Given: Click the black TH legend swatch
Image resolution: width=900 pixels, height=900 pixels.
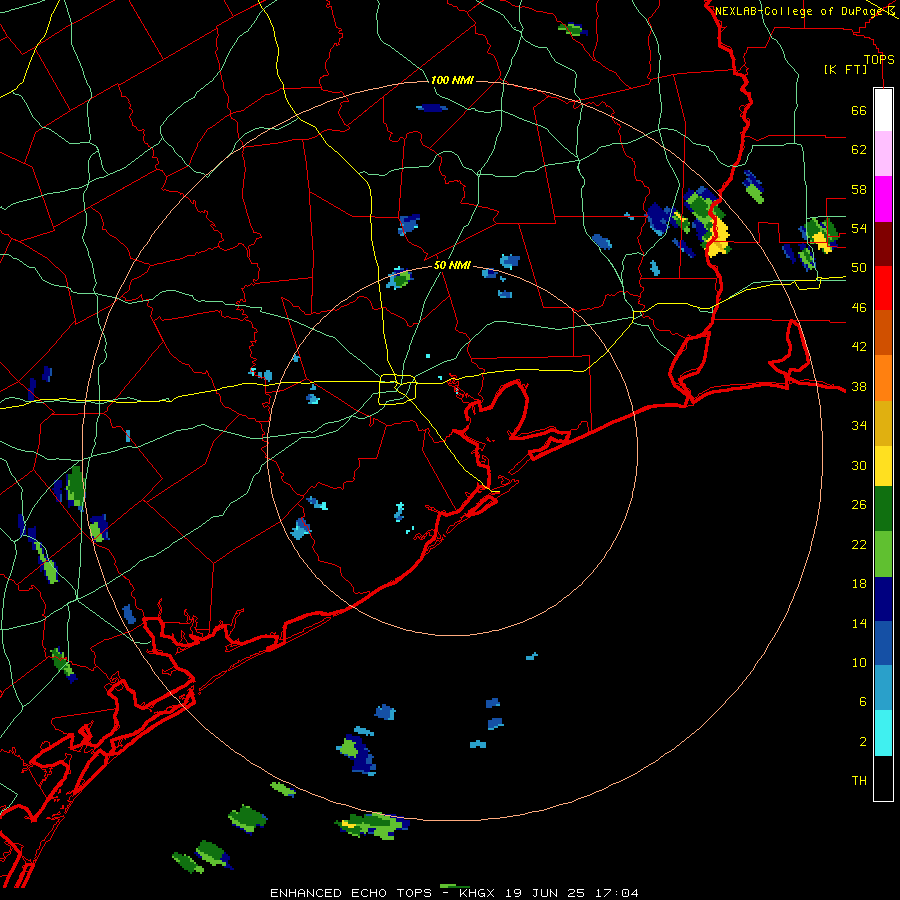Looking at the screenshot, I should point(883,778).
